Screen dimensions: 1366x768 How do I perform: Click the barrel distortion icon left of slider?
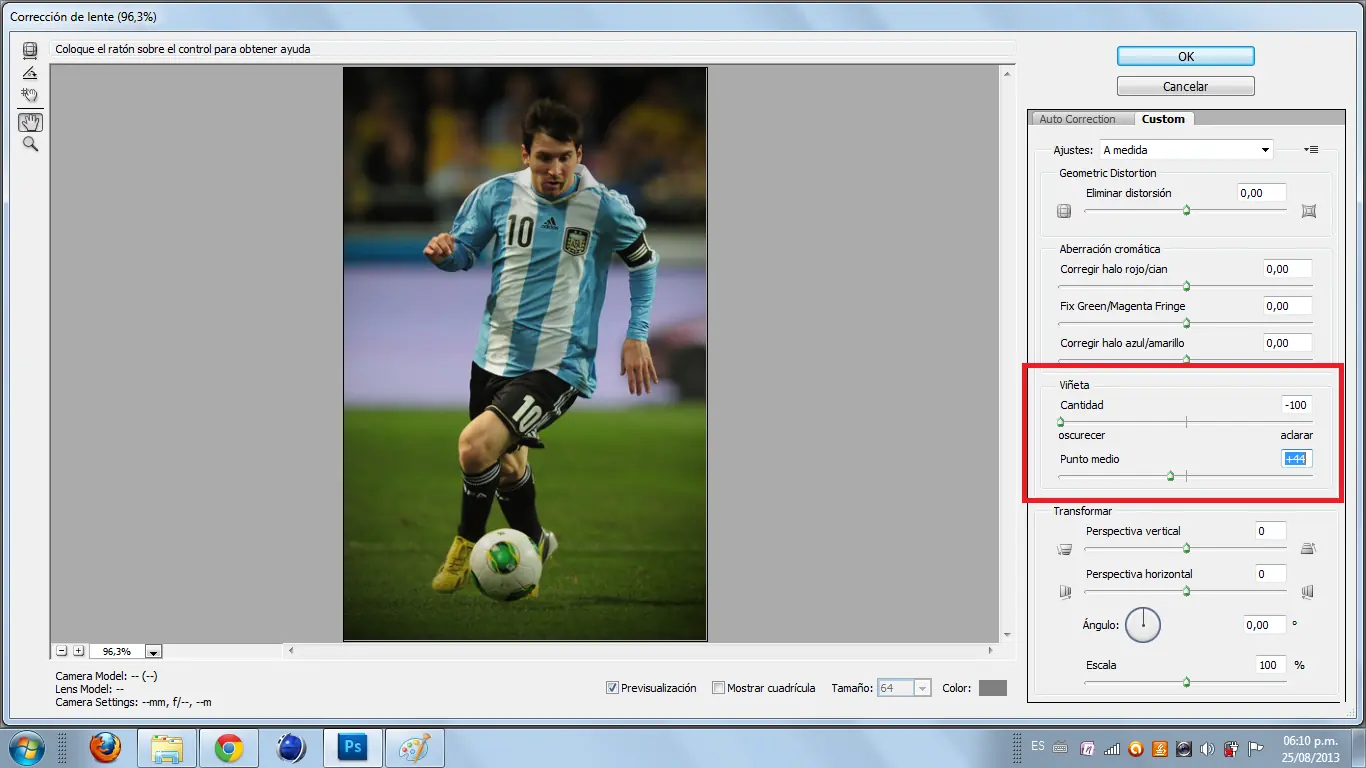pos(1064,211)
